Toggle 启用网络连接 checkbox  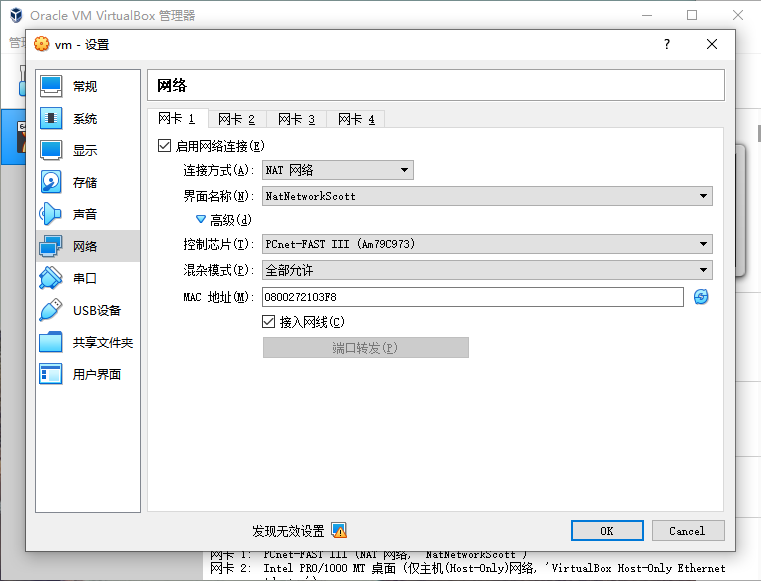click(165, 146)
